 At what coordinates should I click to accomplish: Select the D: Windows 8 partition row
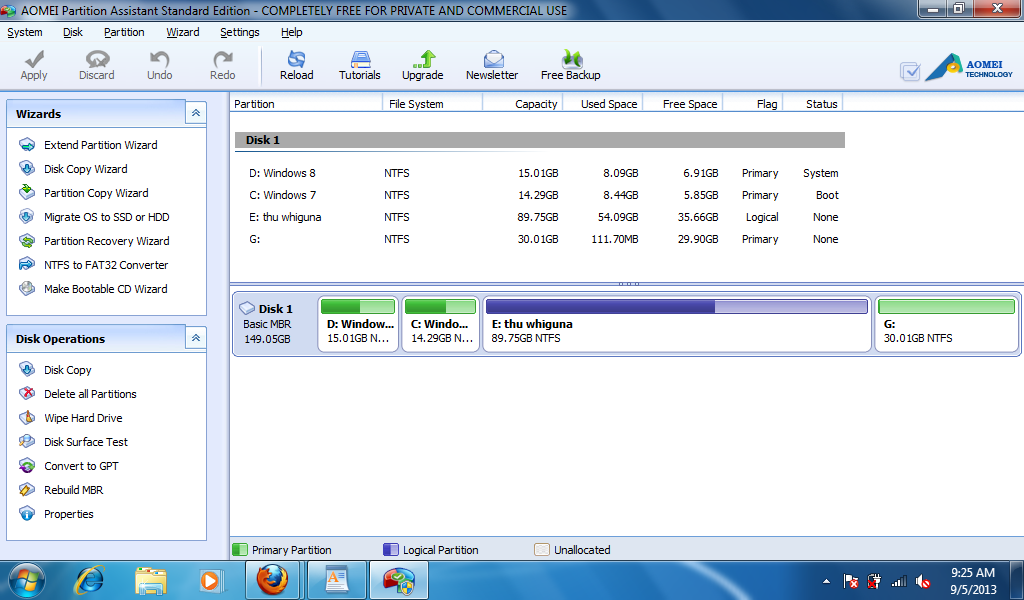point(539,173)
